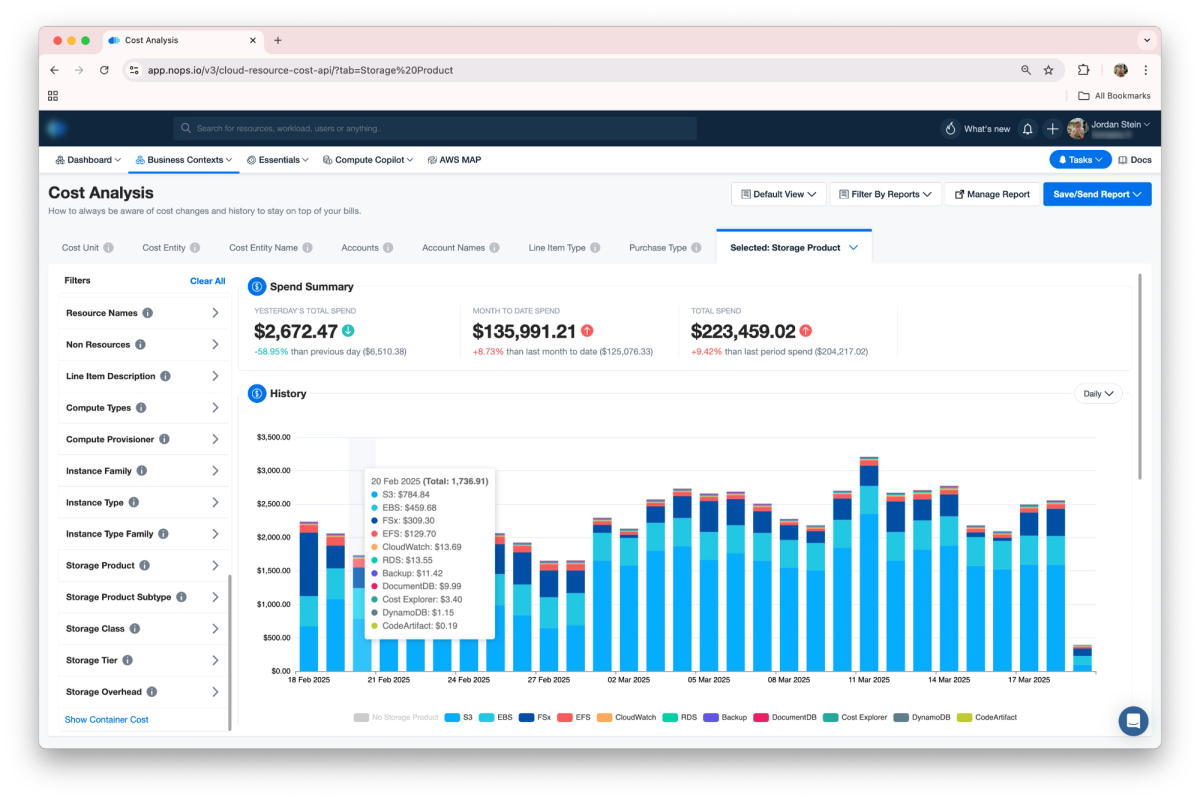Click Jordan Stein's profile avatar
The width and height of the screenshot is (1200, 800).
pyautogui.click(x=1077, y=128)
